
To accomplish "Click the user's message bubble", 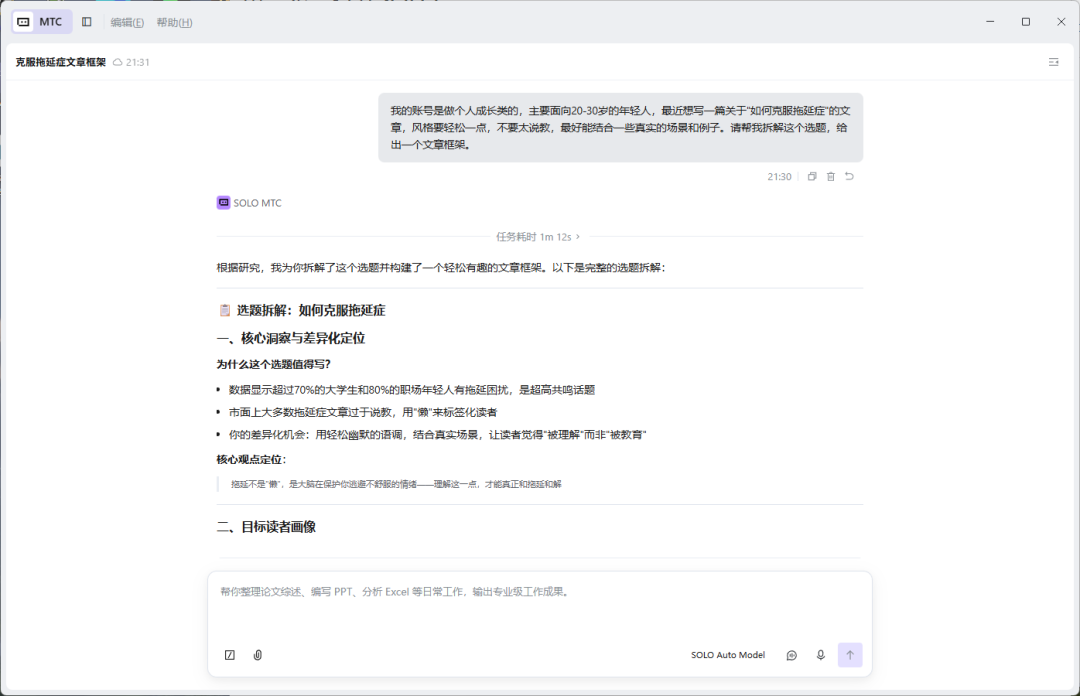I will coord(621,127).
